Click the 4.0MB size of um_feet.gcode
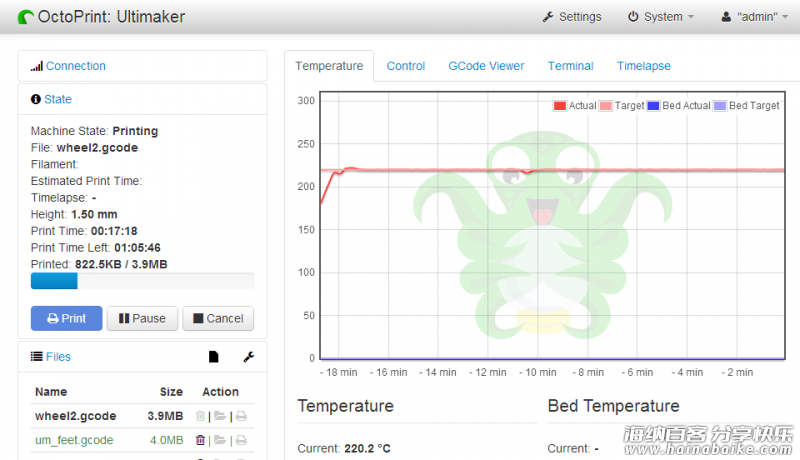This screenshot has width=800, height=460. coord(166,440)
